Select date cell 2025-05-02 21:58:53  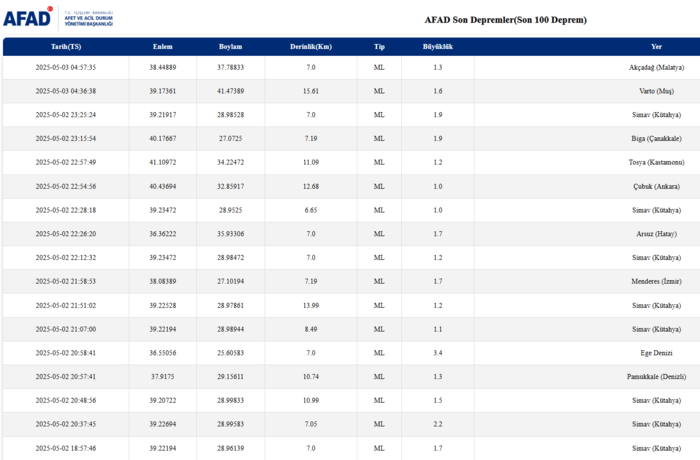click(66, 281)
